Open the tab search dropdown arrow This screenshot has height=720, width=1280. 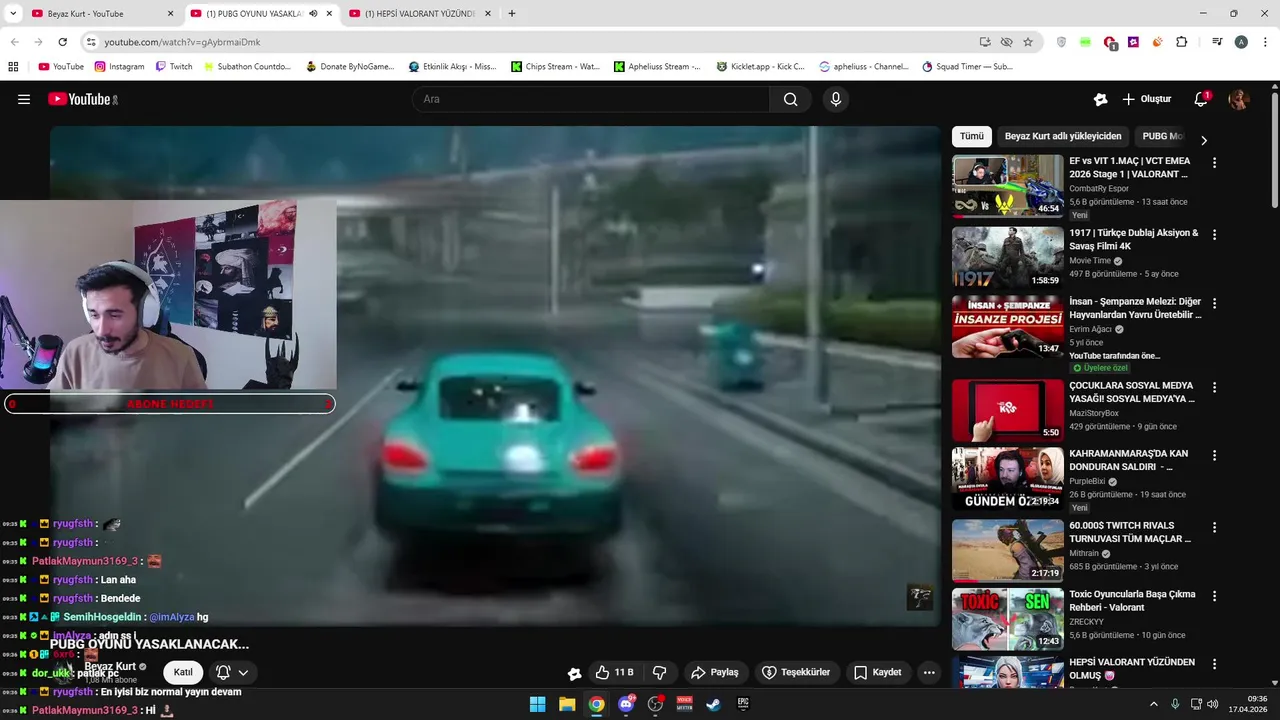tap(13, 14)
